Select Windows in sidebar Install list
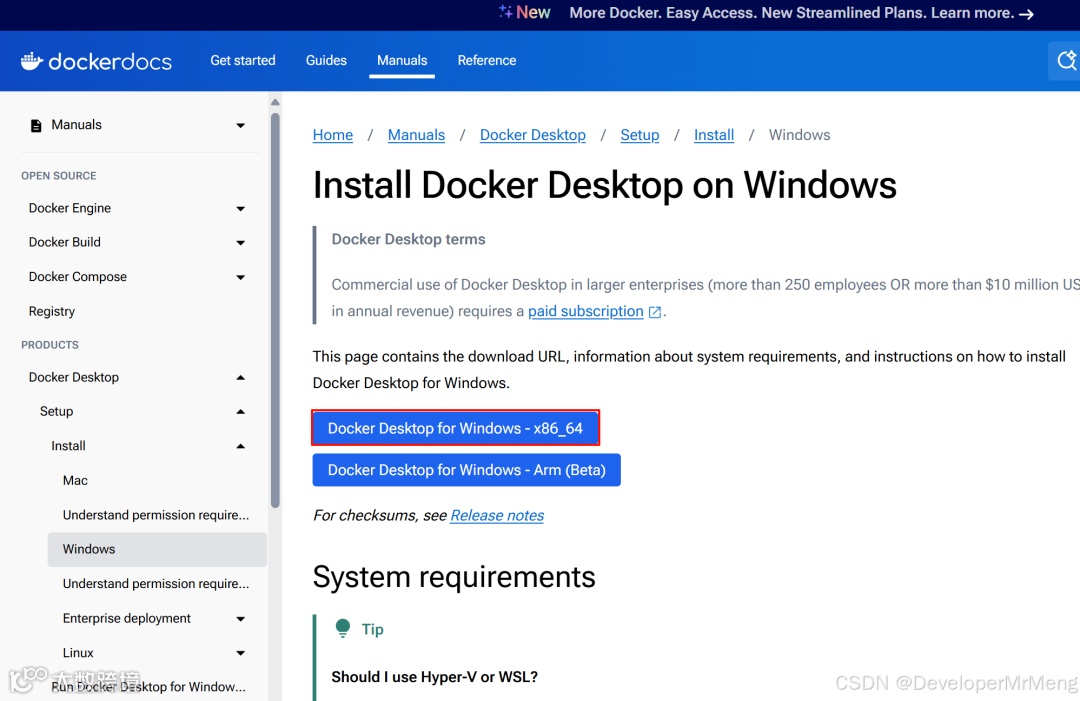The height and width of the screenshot is (701, 1080). coord(157,550)
